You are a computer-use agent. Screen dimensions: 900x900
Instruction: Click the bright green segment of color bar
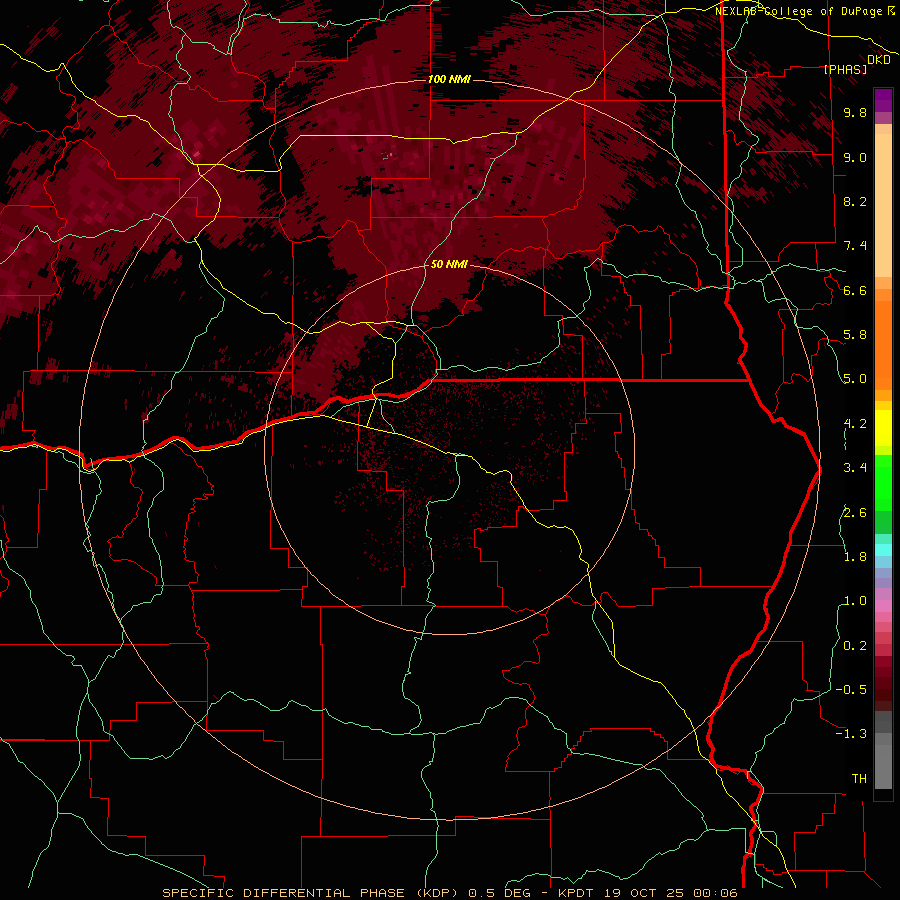point(883,483)
